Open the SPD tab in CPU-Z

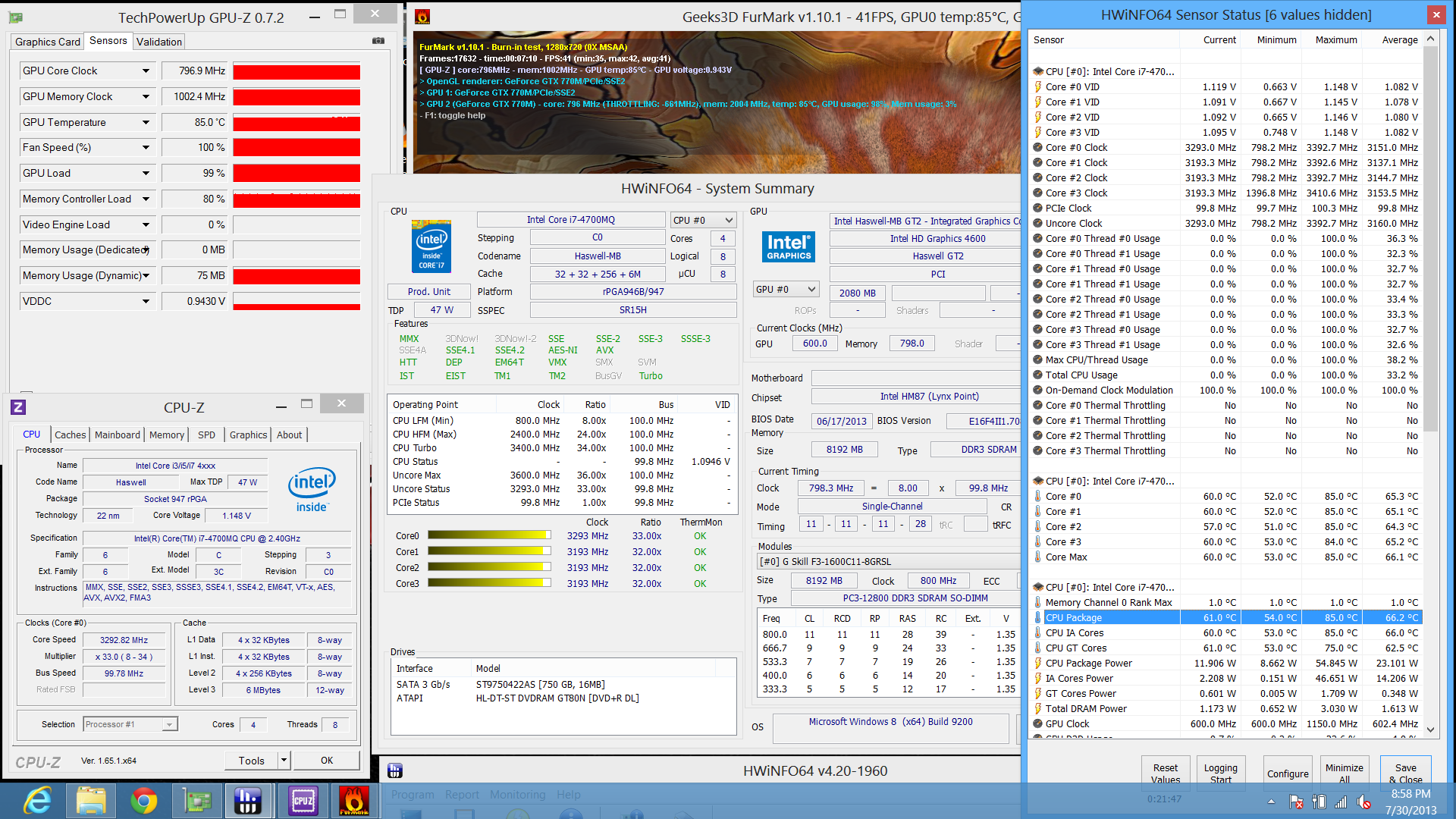tap(206, 435)
